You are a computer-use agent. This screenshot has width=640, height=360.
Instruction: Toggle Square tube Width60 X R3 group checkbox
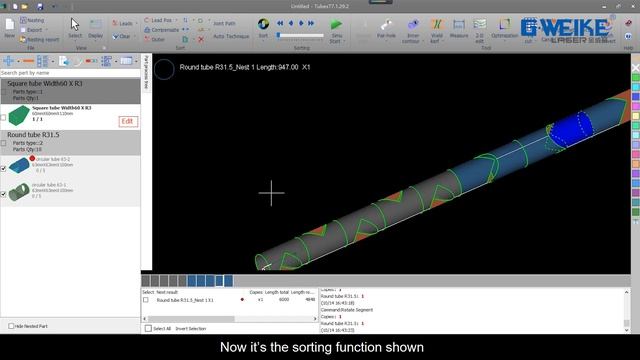click(4, 93)
